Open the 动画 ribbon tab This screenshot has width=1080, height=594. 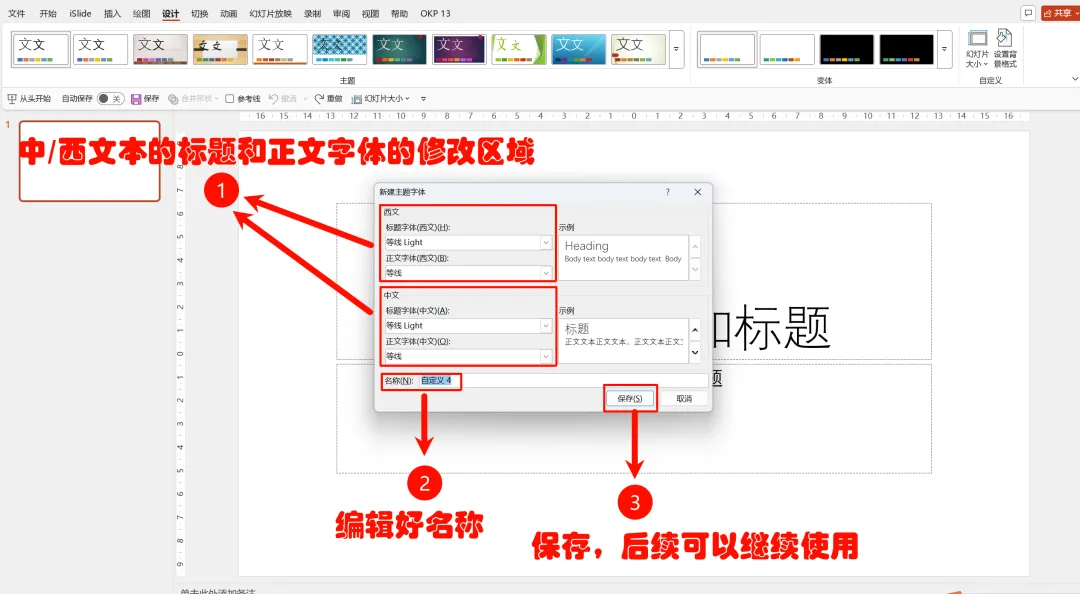tap(229, 13)
